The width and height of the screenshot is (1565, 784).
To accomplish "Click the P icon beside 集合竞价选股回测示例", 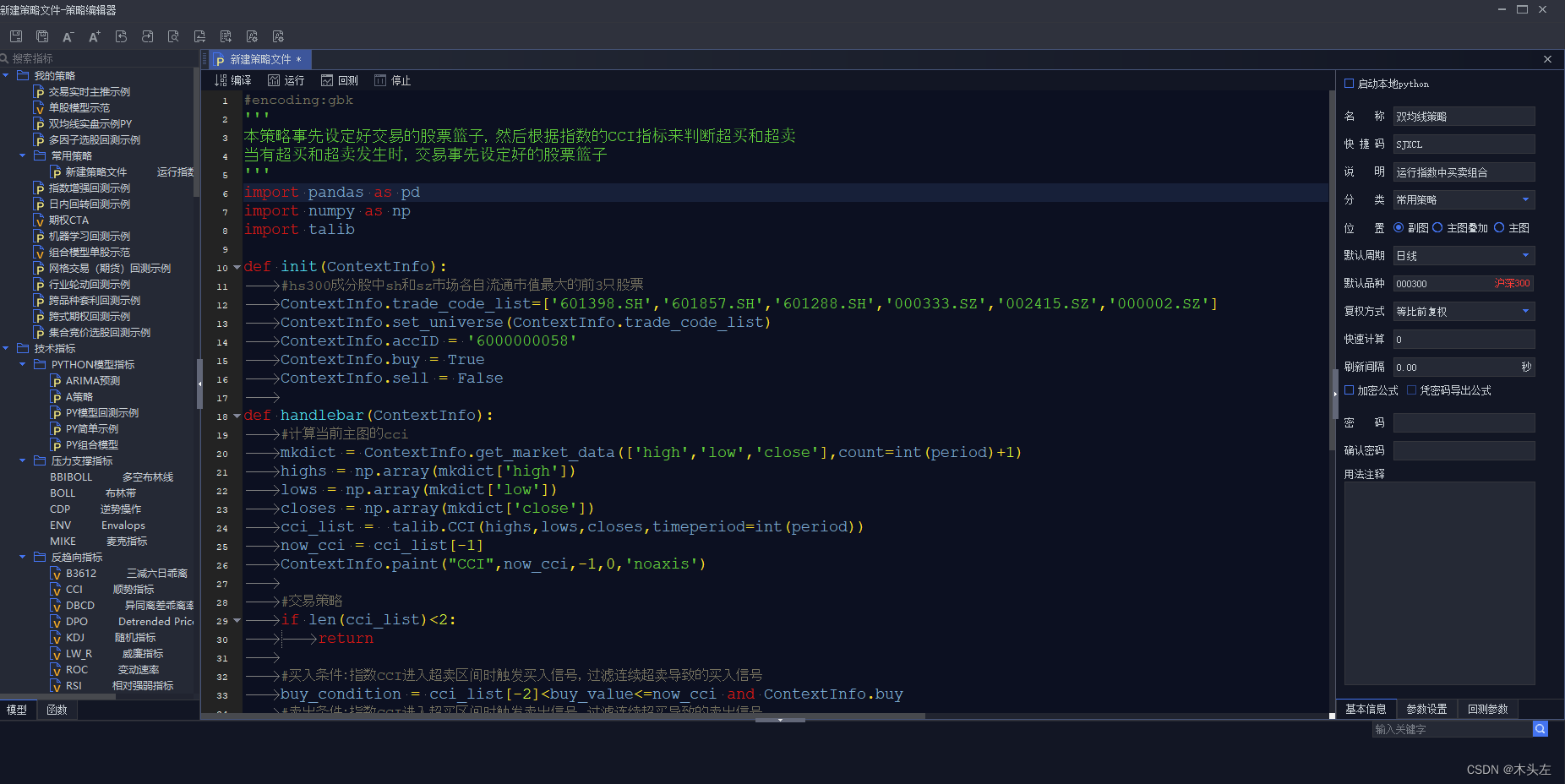I will pyautogui.click(x=39, y=333).
